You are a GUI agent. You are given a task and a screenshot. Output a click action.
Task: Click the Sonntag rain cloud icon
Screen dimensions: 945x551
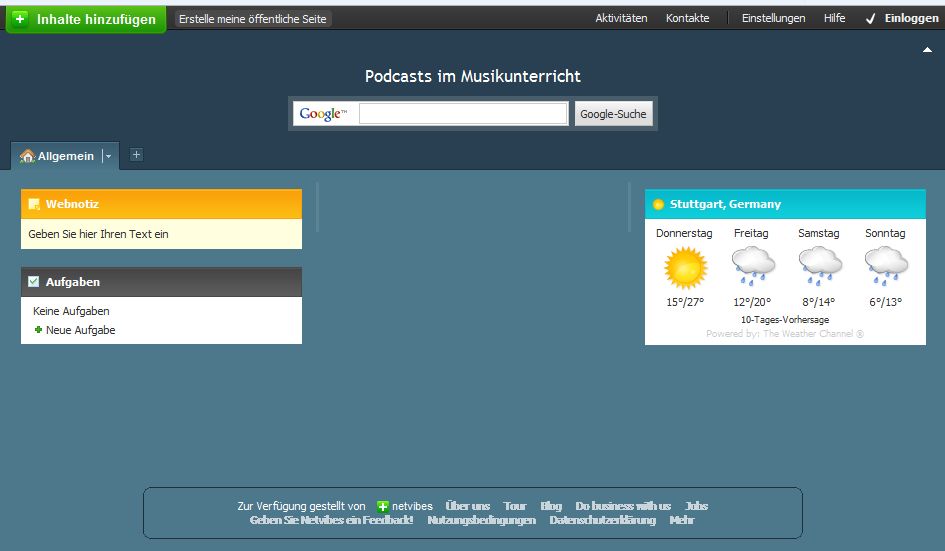pos(886,267)
